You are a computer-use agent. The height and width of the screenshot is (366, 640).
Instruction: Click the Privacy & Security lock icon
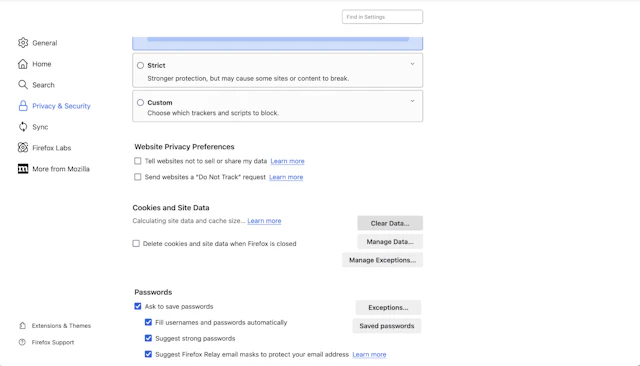(23, 106)
